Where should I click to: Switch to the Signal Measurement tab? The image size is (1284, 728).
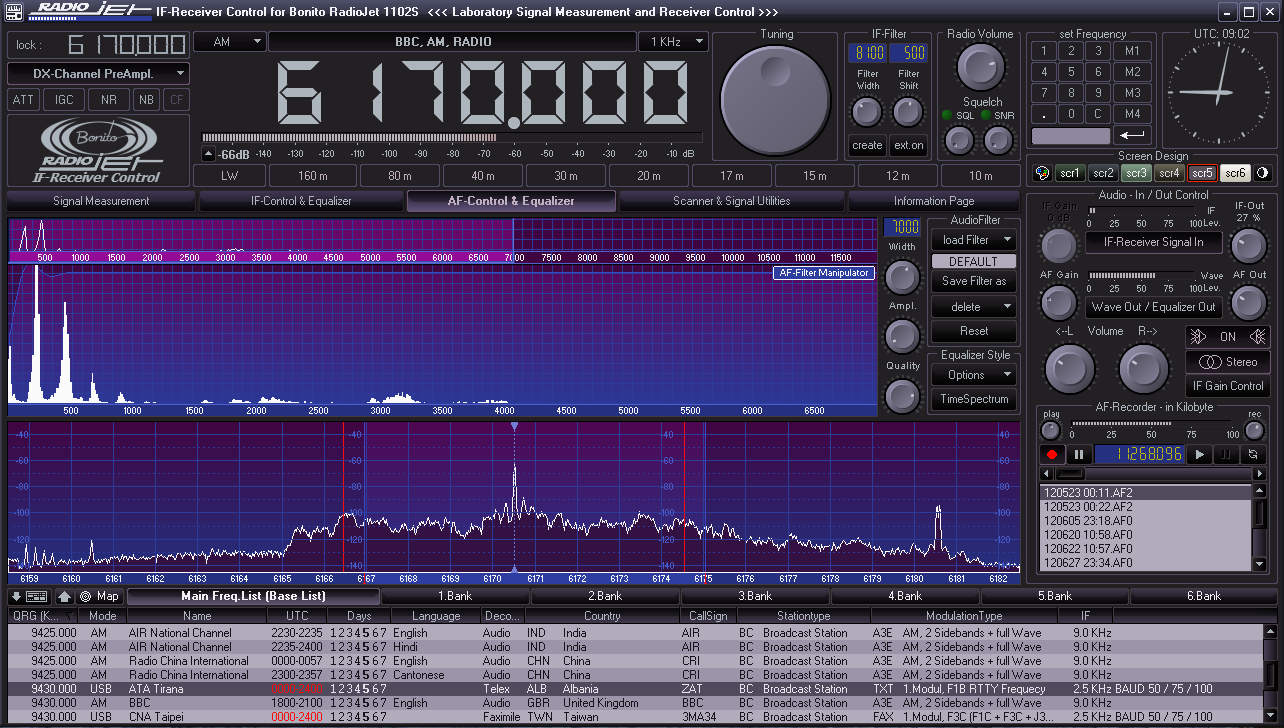tap(101, 201)
